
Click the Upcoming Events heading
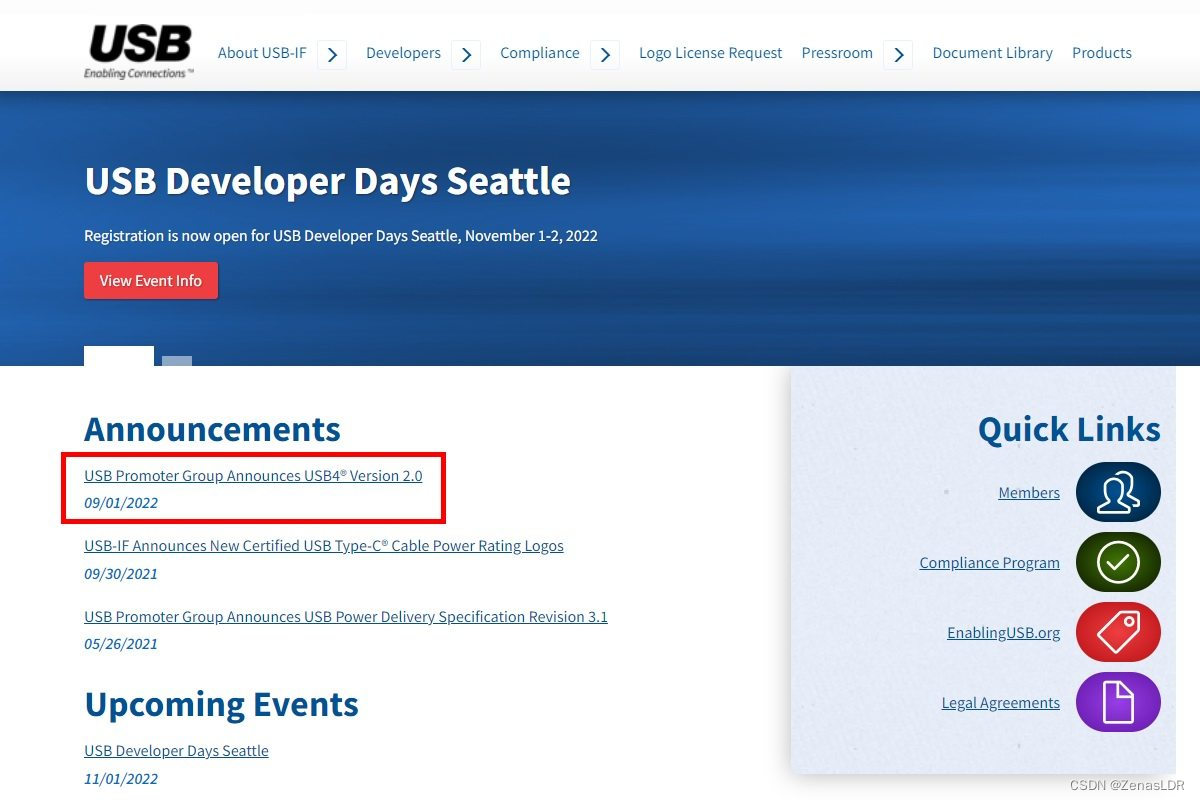[x=221, y=704]
